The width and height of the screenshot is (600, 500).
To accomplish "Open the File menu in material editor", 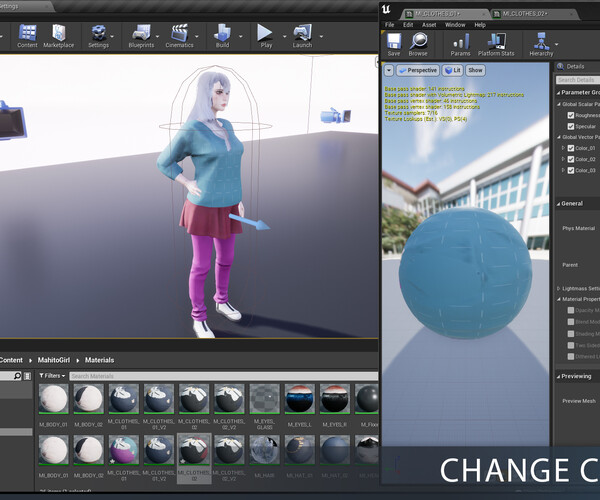I will point(390,25).
